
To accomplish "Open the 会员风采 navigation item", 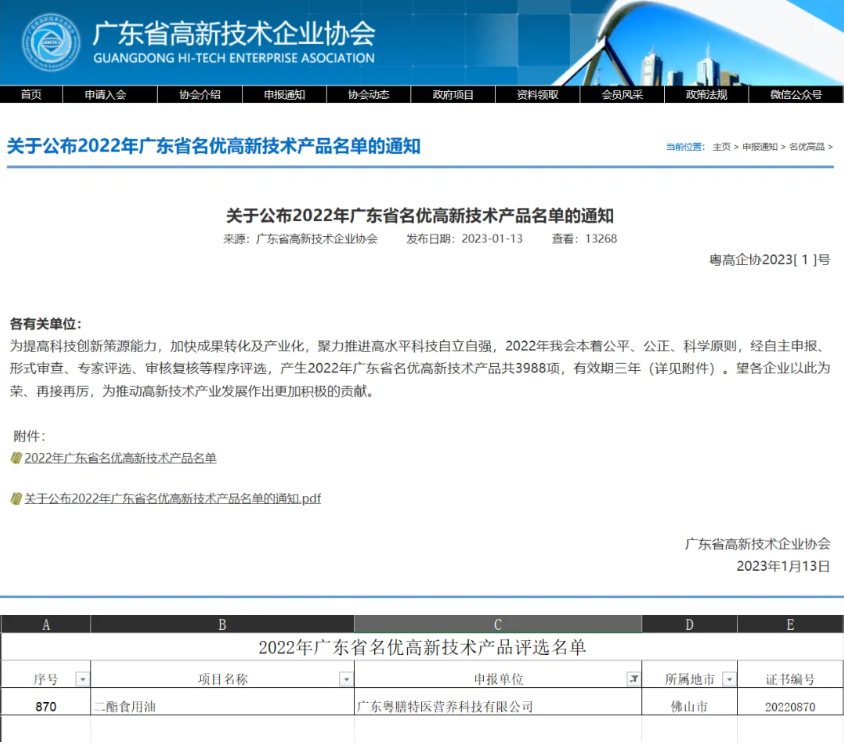I will 622,95.
